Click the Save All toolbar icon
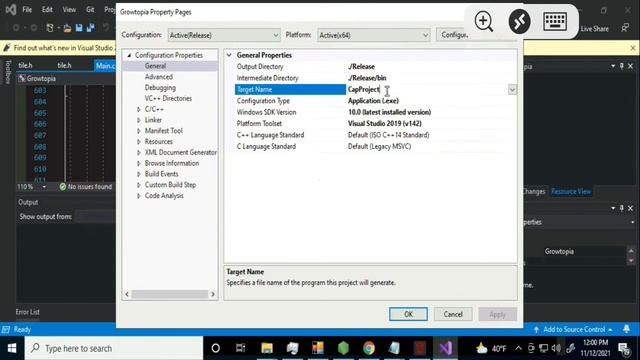 (90, 28)
